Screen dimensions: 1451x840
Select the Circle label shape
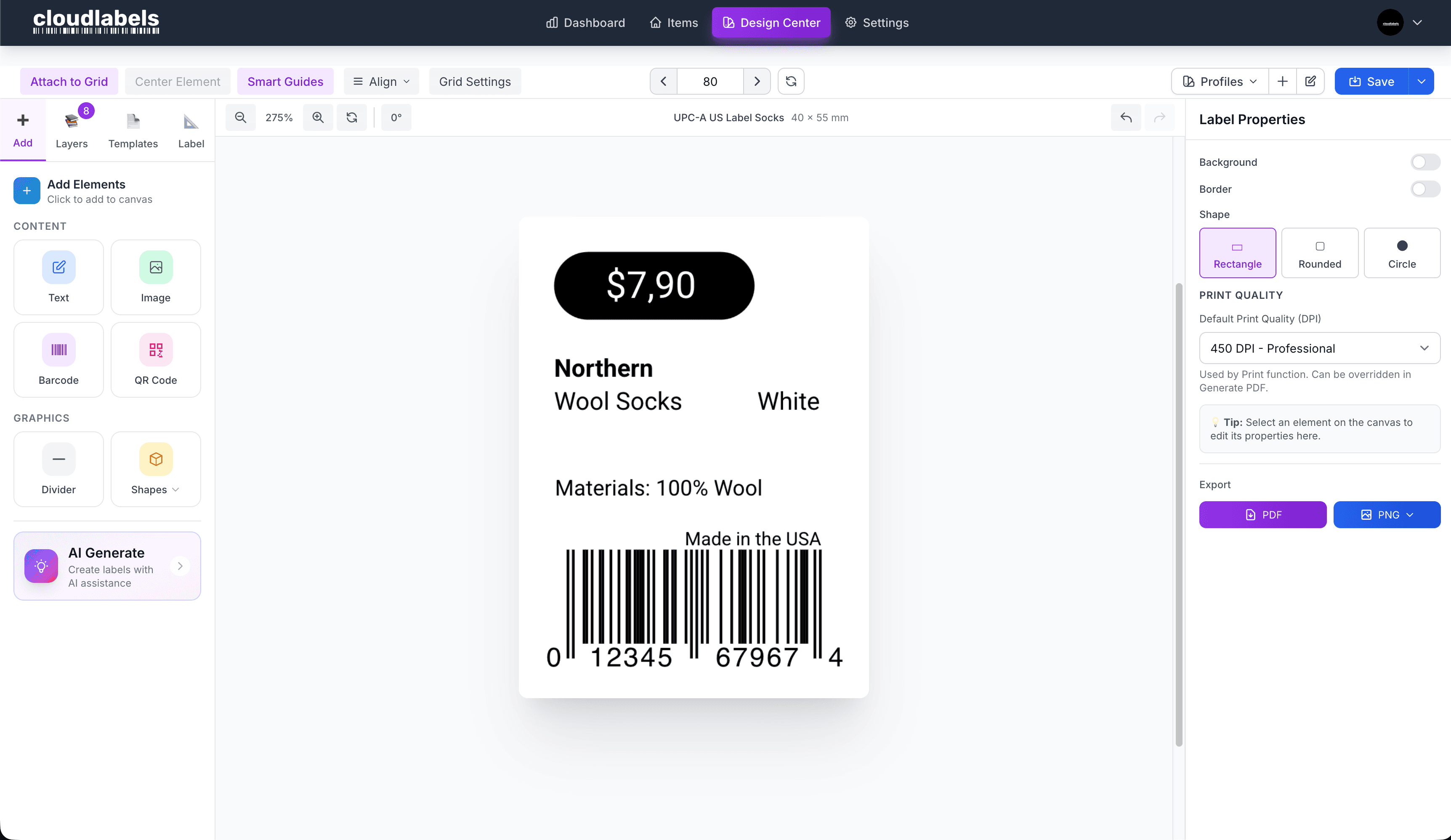pyautogui.click(x=1402, y=253)
